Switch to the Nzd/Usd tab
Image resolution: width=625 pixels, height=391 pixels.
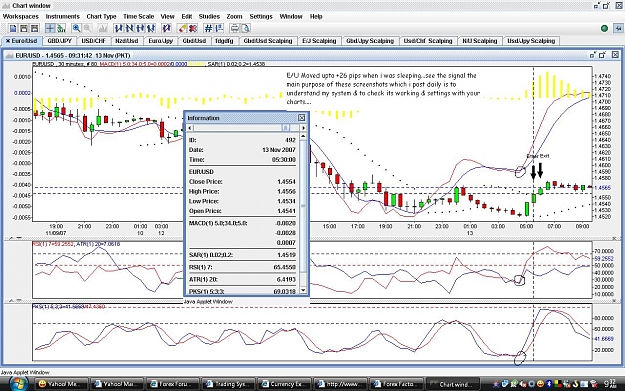coord(127,41)
